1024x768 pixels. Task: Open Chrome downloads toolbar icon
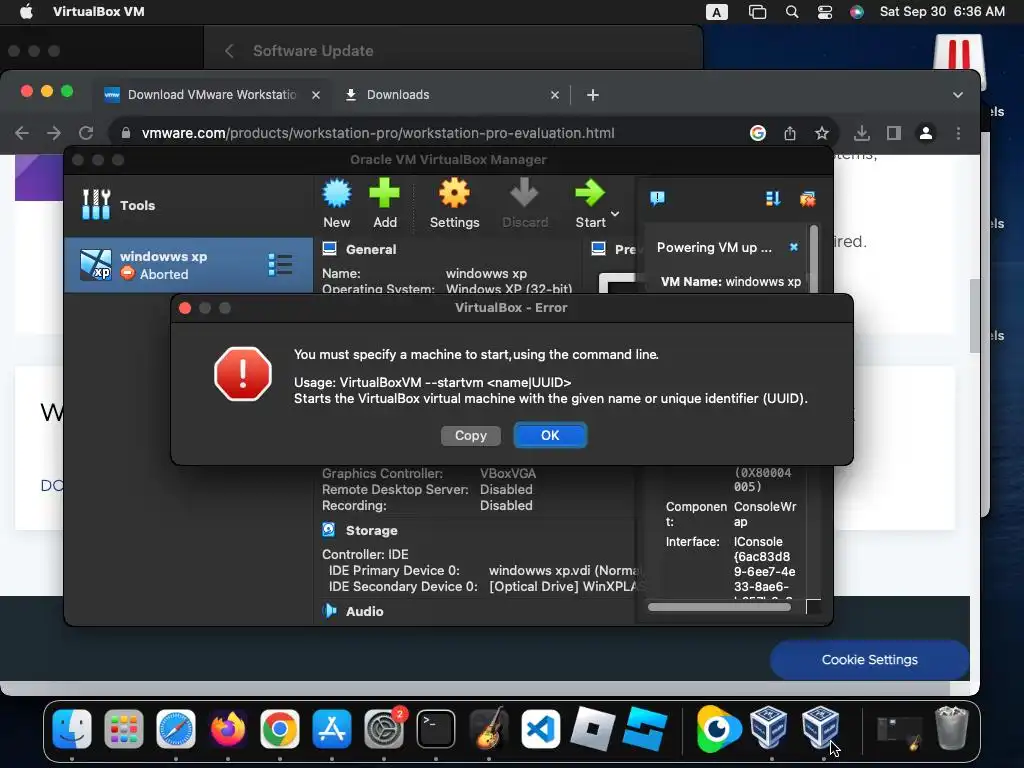click(861, 133)
